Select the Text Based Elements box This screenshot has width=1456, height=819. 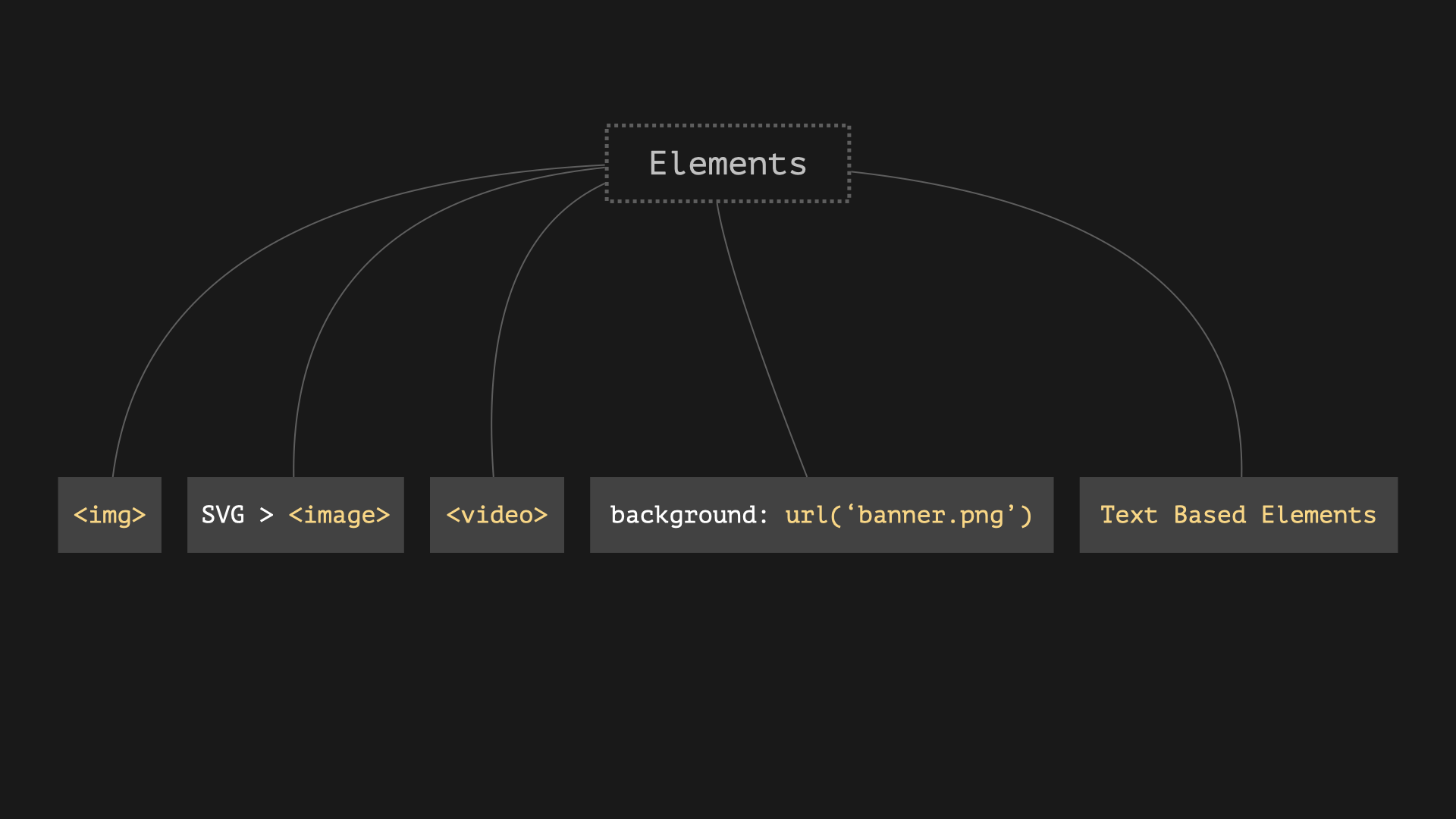pyautogui.click(x=1238, y=515)
